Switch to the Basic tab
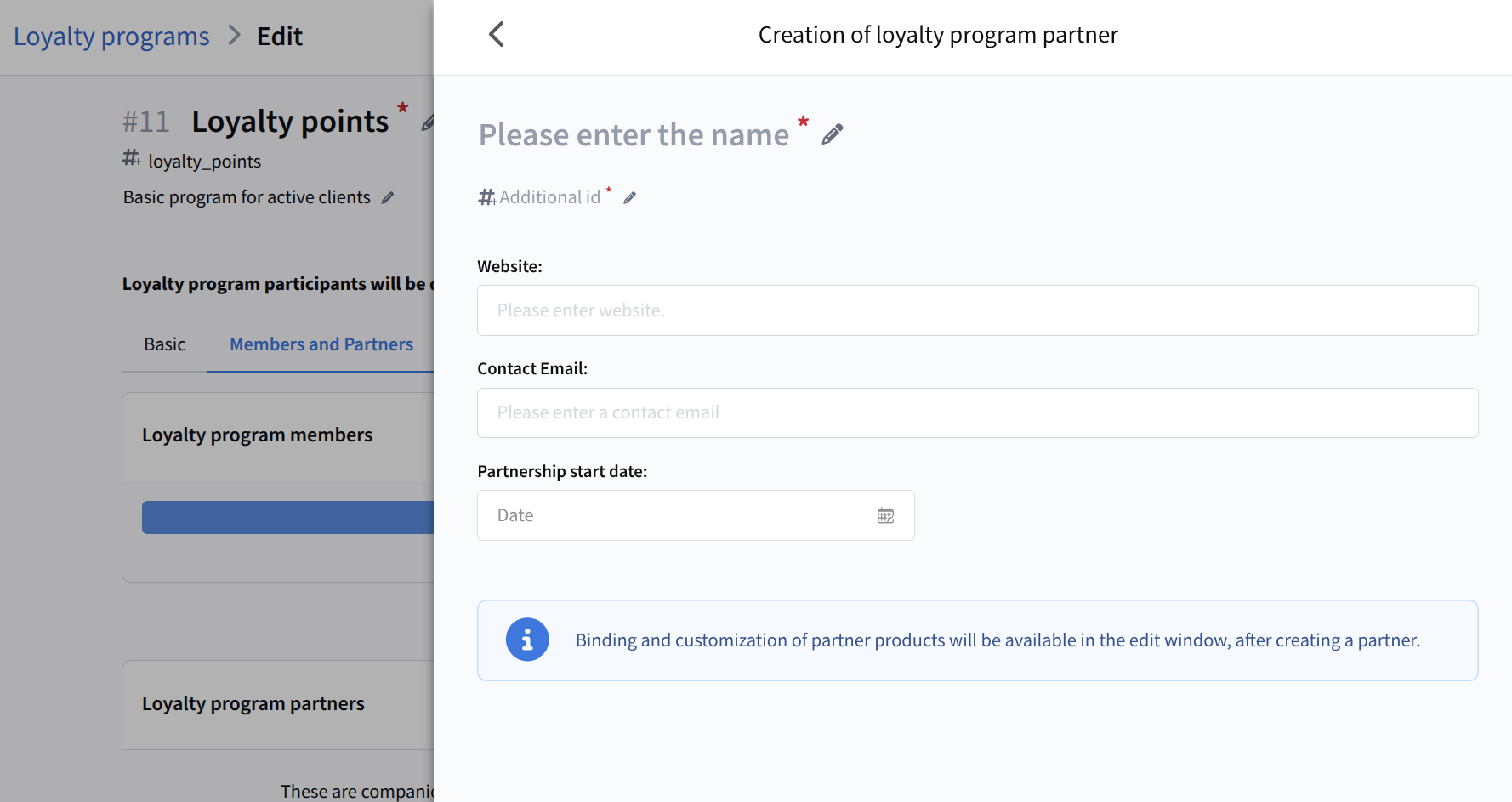Image resolution: width=1512 pixels, height=802 pixels. pyautogui.click(x=164, y=344)
